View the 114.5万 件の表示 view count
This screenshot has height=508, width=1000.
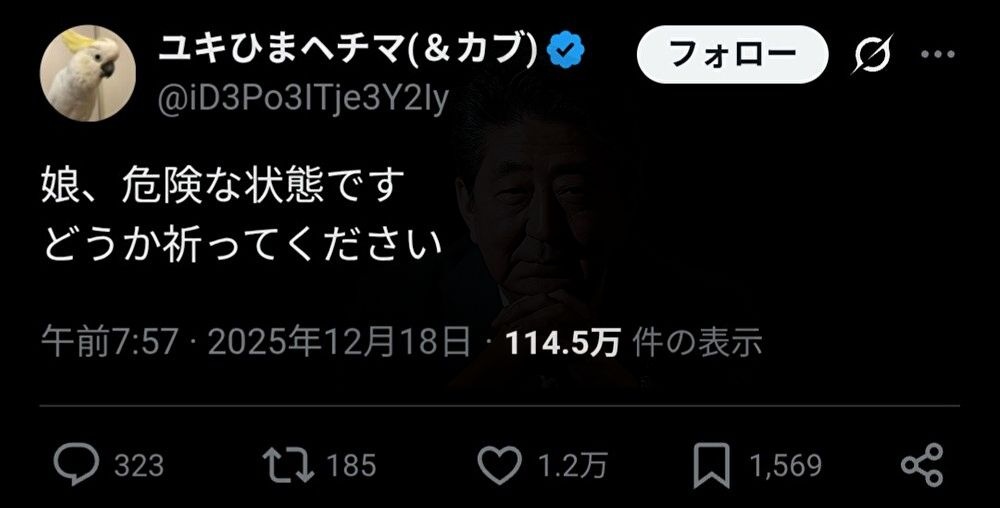pos(633,343)
